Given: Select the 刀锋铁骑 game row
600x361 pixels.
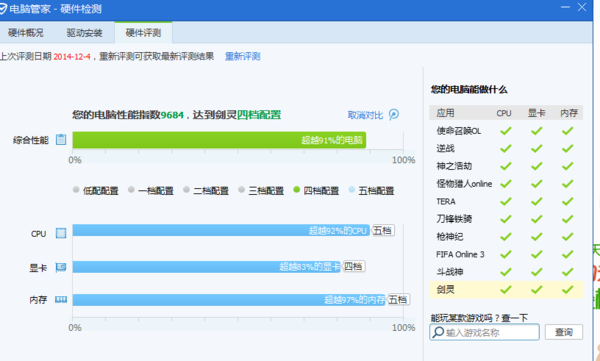Looking at the screenshot, I should click(506, 219).
